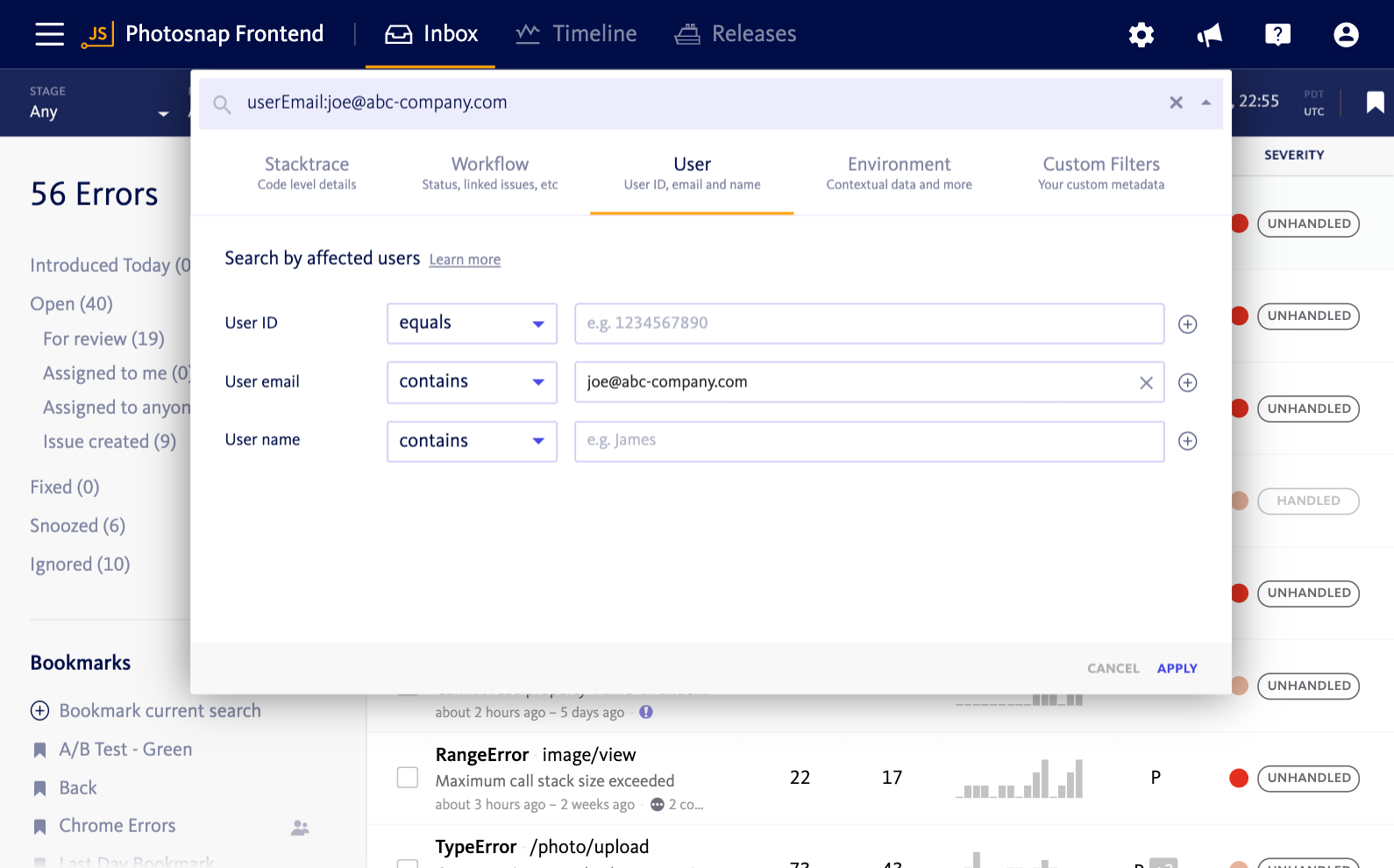Focus the User ID input field
1394x868 pixels.
[x=870, y=324]
